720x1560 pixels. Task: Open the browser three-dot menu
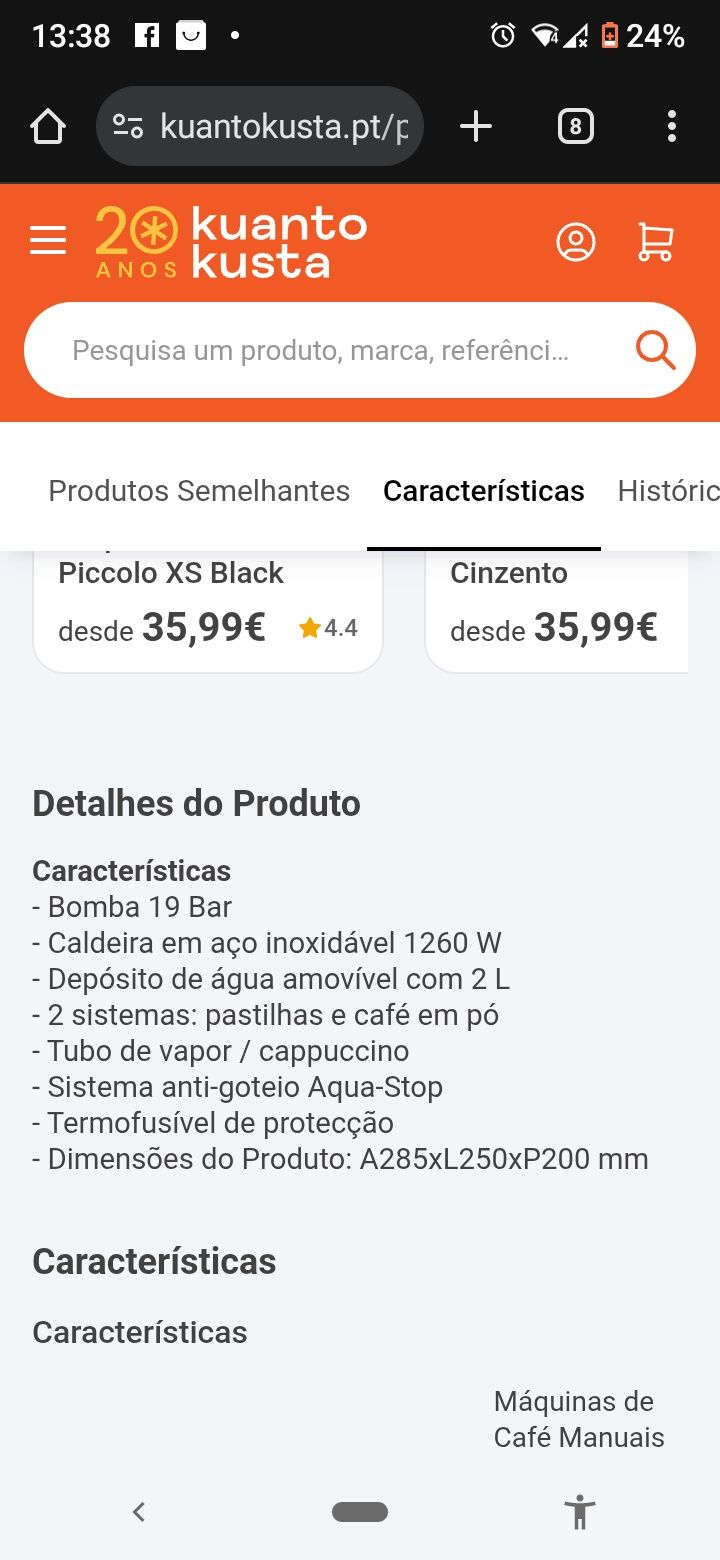[x=672, y=127]
